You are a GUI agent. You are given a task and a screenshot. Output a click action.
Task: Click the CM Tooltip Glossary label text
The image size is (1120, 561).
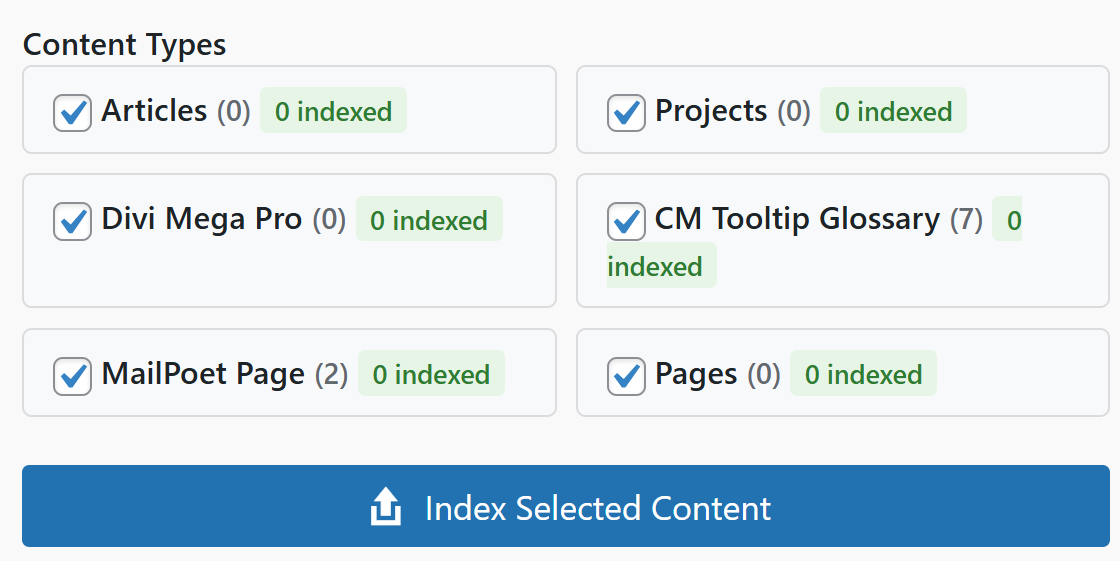797,219
